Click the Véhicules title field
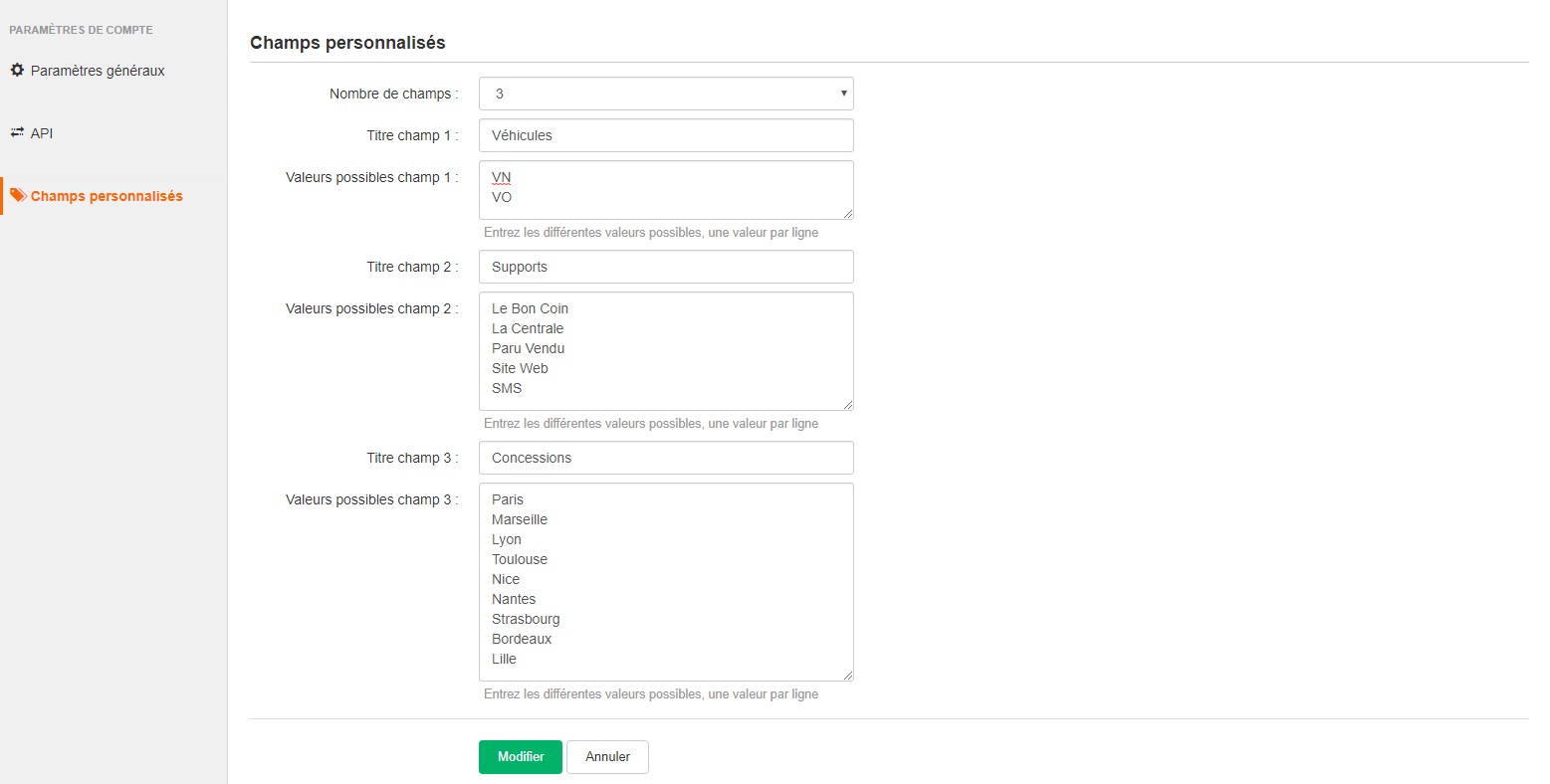This screenshot has height=784, width=1550. point(665,134)
